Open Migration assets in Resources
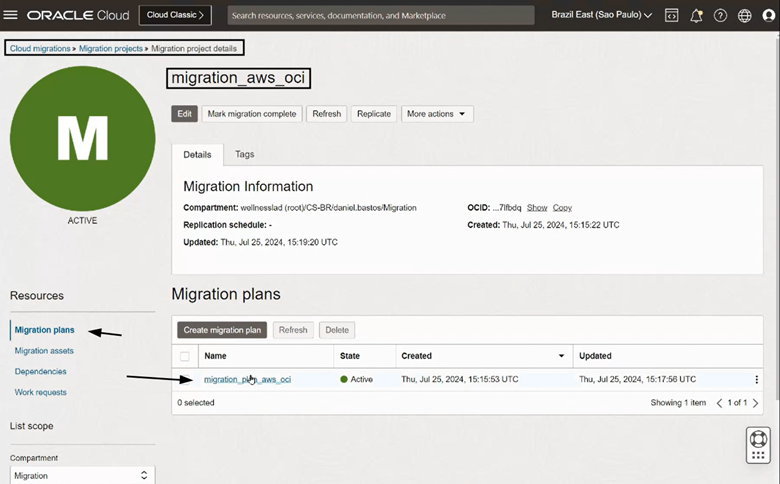 (44, 351)
